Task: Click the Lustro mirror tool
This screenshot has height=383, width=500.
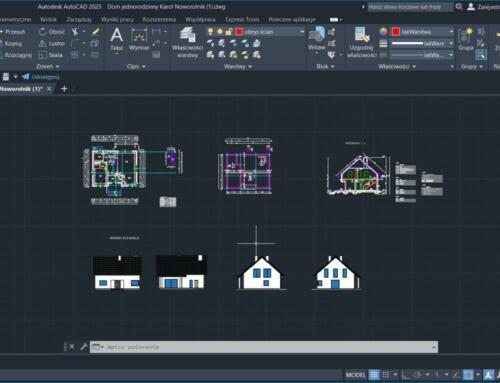Action: click(52, 44)
